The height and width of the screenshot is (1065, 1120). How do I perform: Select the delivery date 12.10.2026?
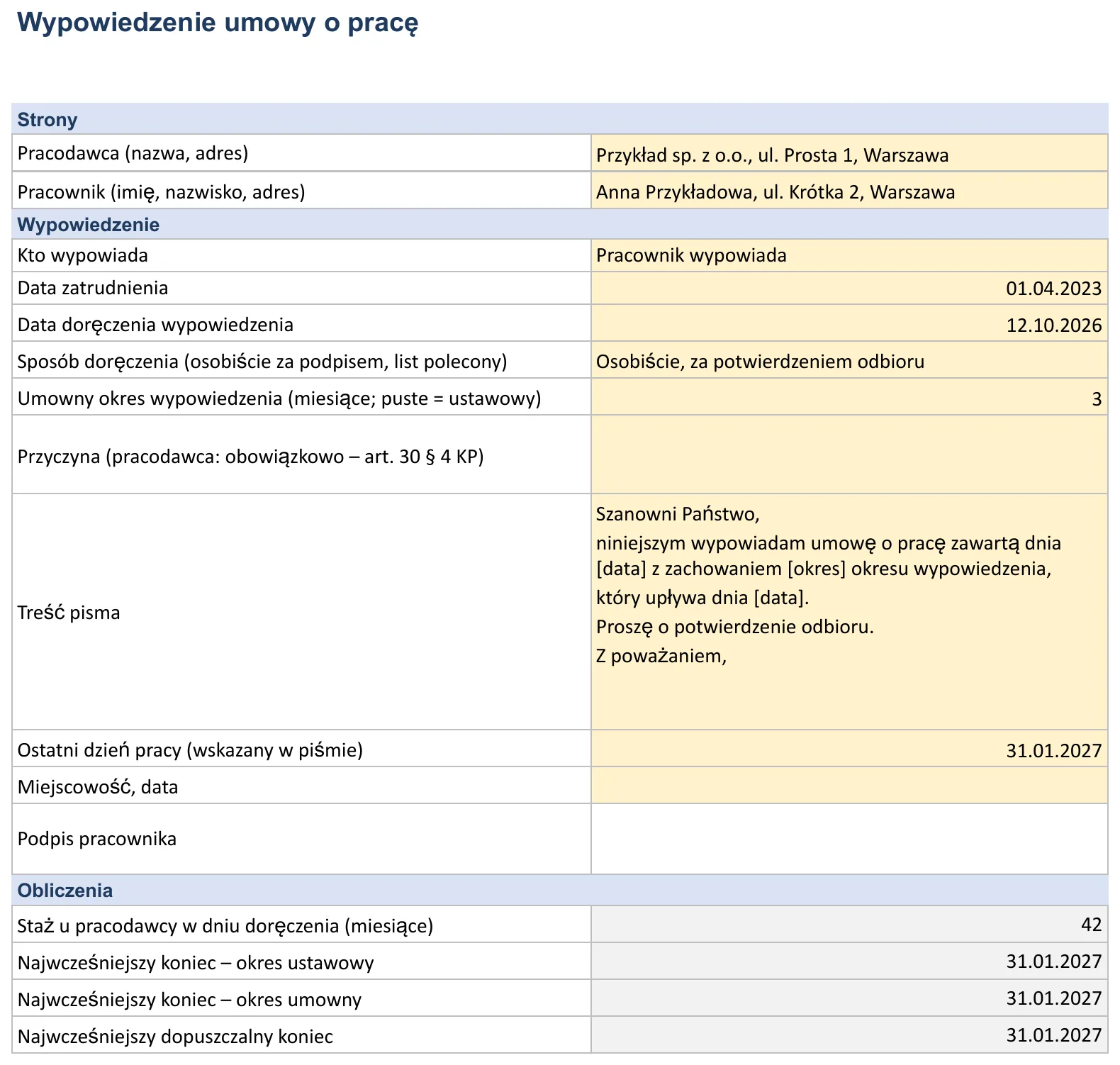[849, 324]
